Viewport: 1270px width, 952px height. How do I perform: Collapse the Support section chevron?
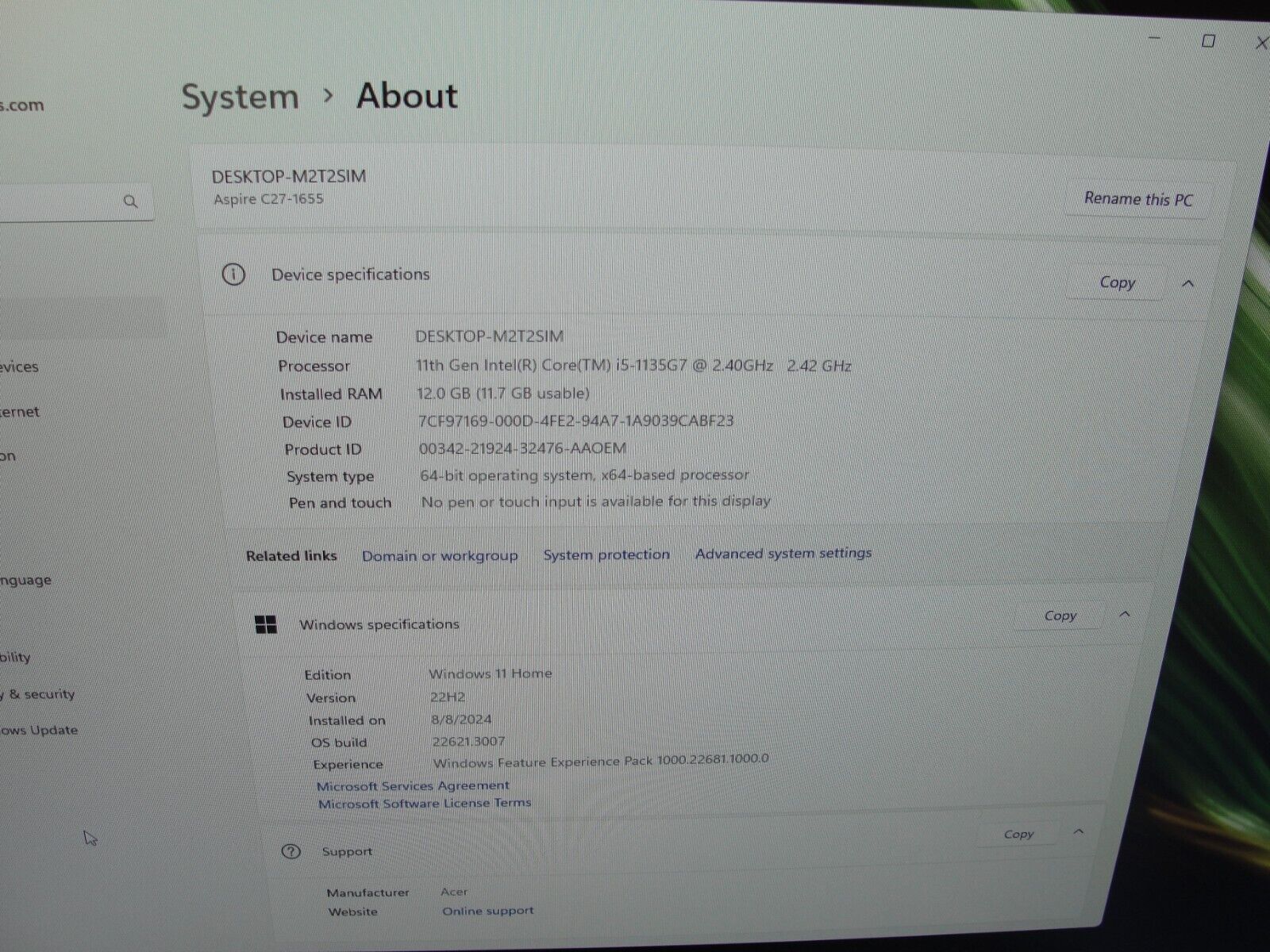pyautogui.click(x=1078, y=831)
